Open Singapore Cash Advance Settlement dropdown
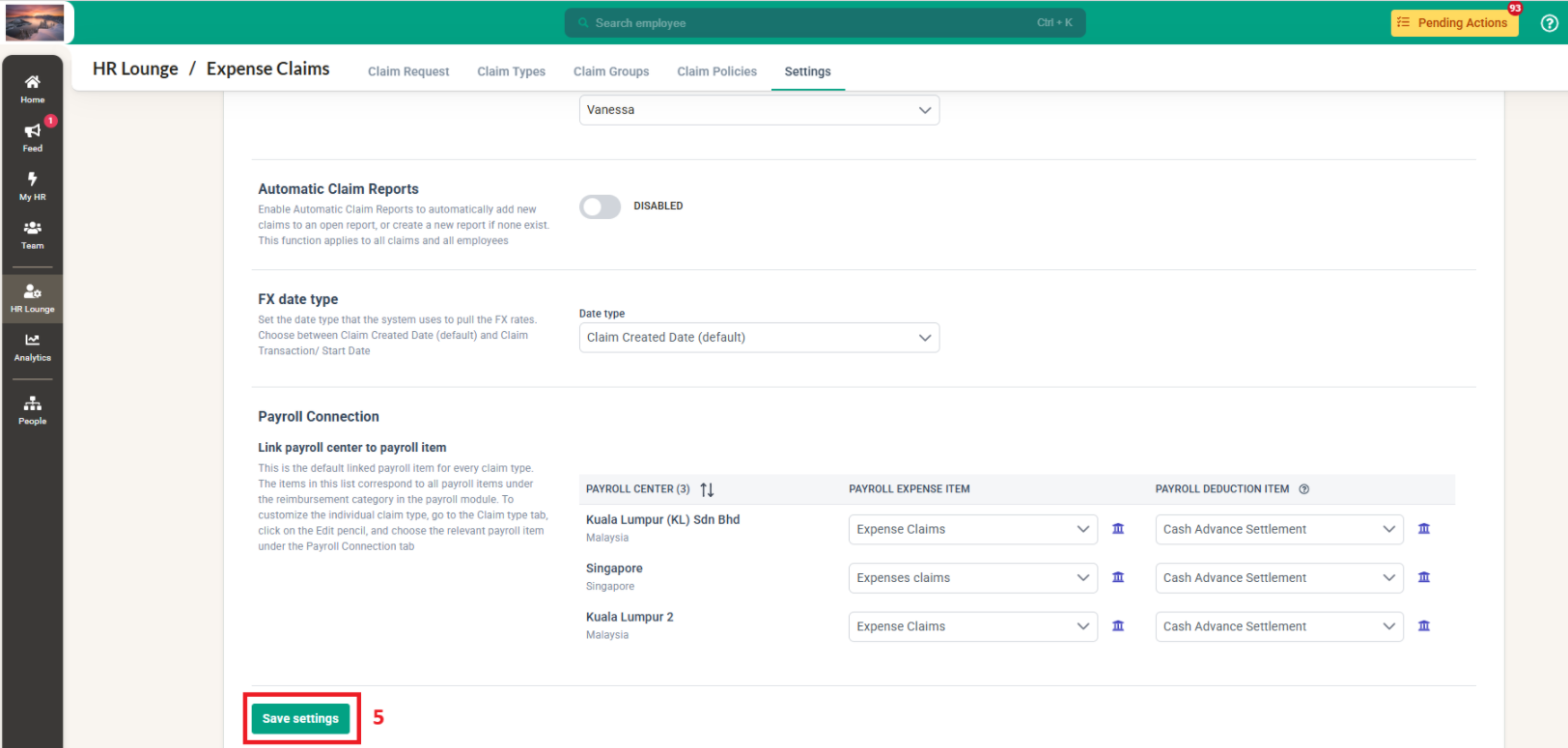The image size is (1568, 748). (1279, 578)
